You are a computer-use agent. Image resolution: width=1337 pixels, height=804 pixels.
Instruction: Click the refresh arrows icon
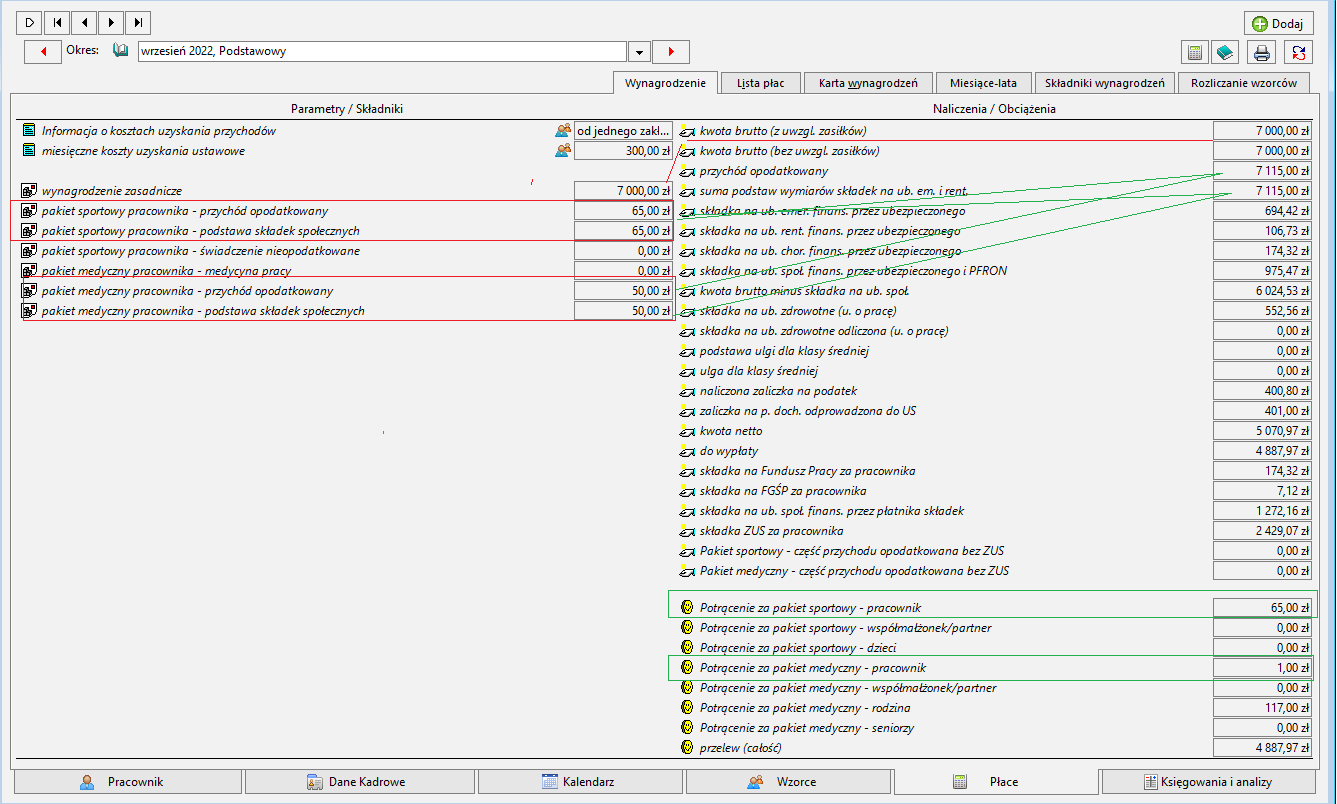point(1298,52)
